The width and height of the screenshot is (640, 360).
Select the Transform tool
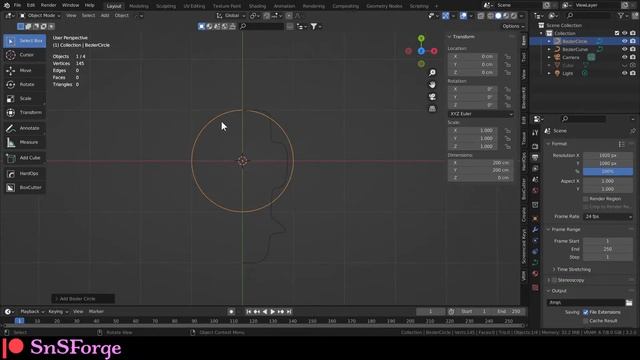tap(24, 113)
